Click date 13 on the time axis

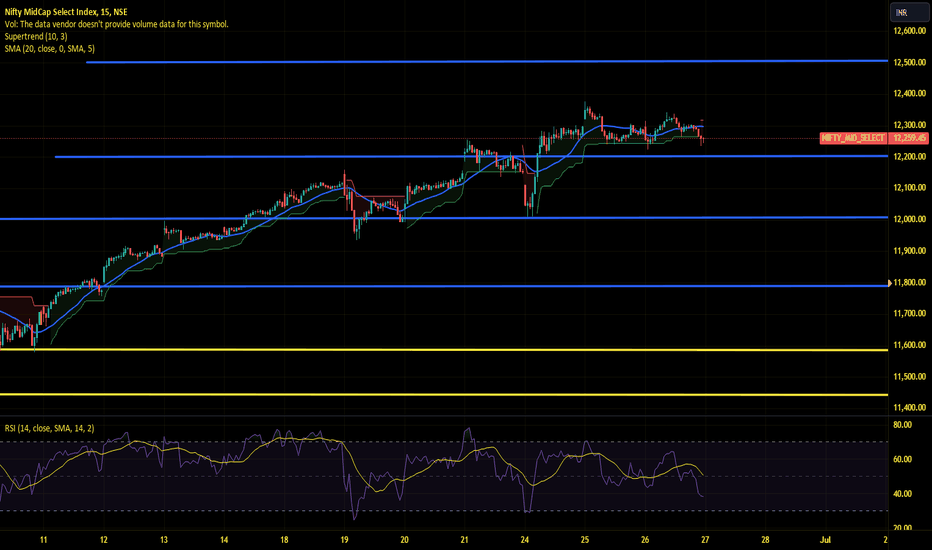(x=163, y=540)
